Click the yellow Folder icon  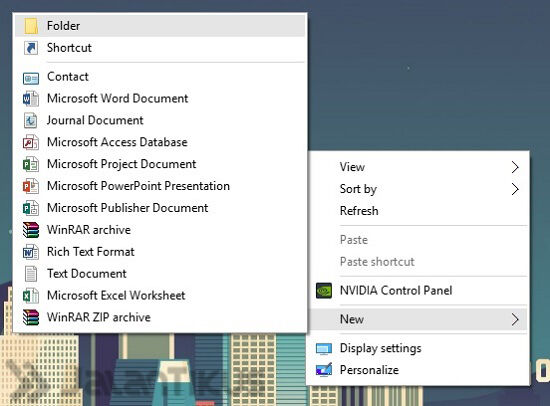point(31,26)
